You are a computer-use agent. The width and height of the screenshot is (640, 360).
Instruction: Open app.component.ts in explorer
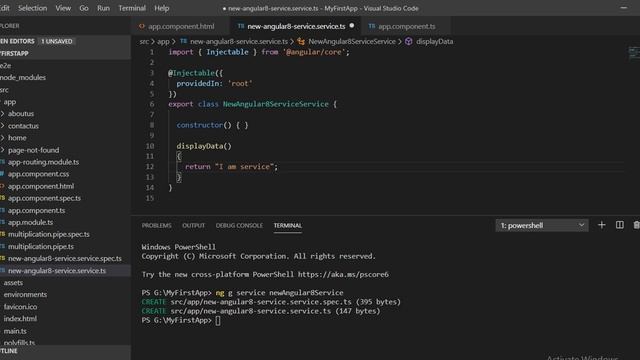tap(36, 210)
